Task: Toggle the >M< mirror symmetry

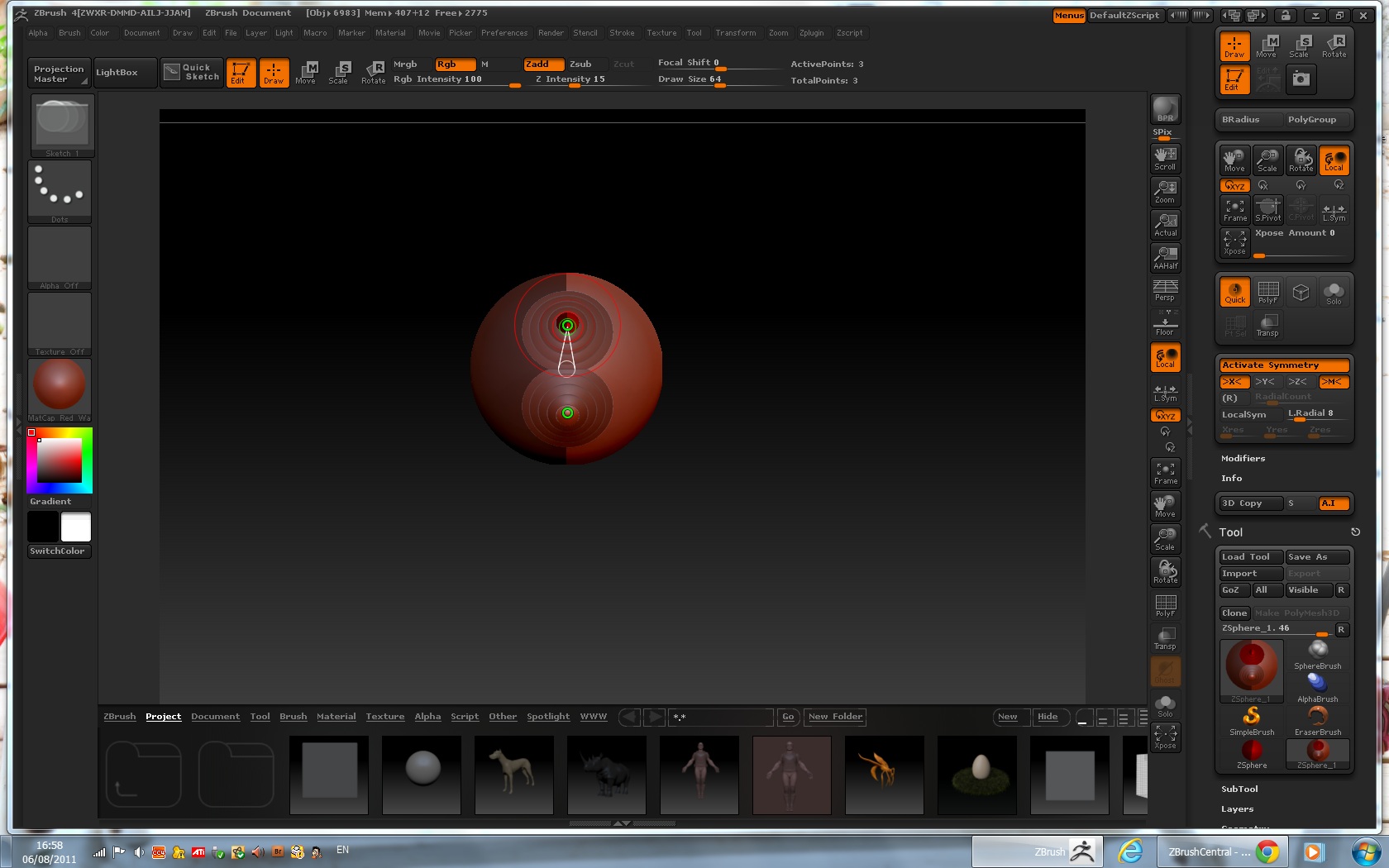Action: (x=1334, y=382)
